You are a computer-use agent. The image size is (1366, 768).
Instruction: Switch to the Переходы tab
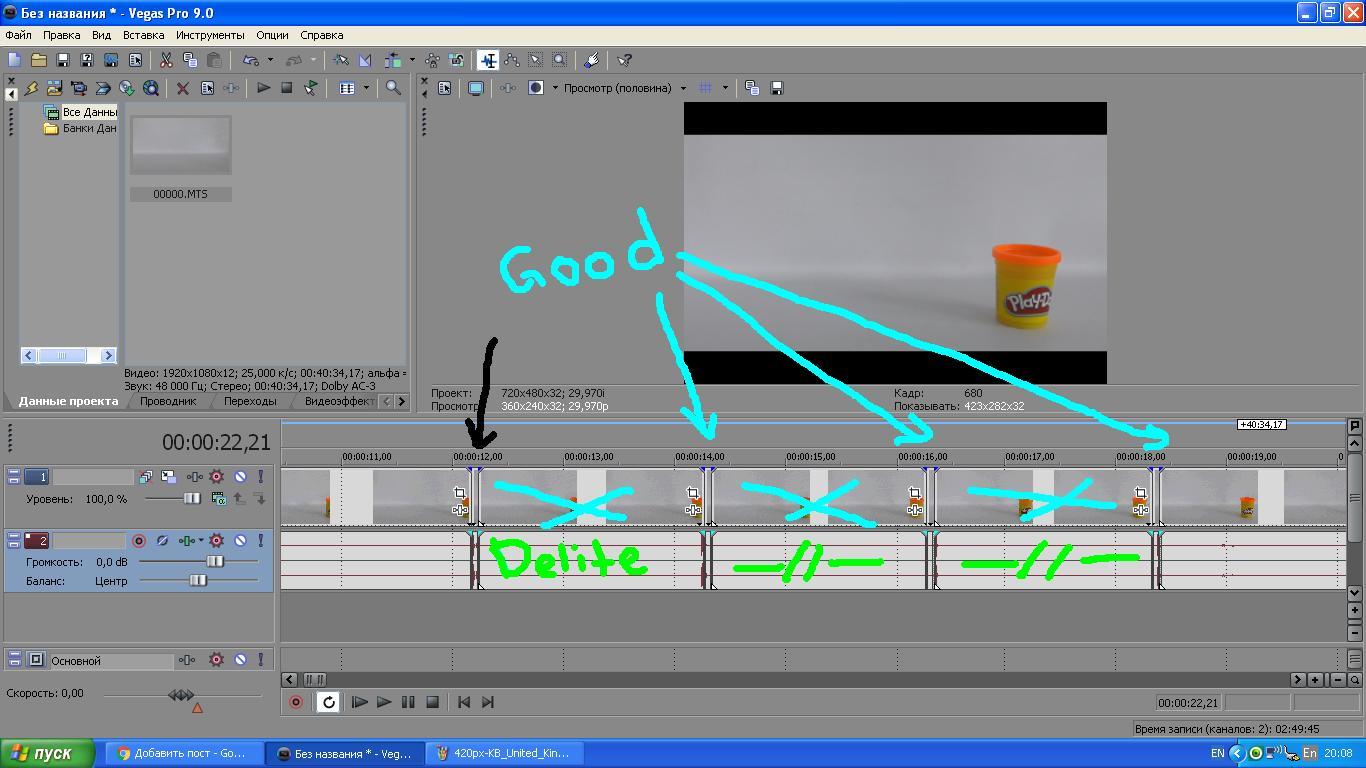pos(250,401)
